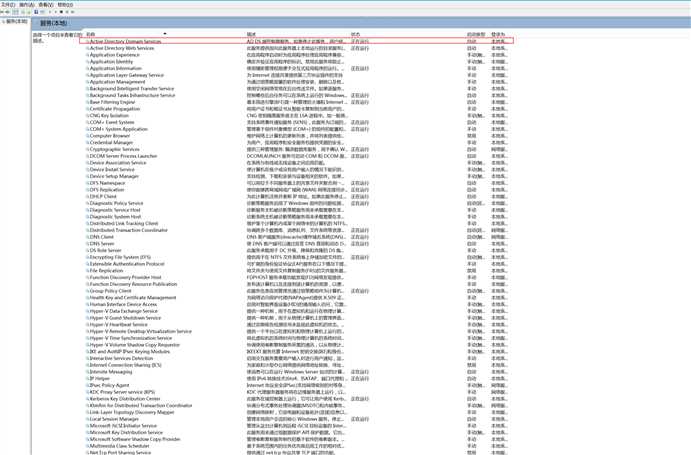Select Extensible Authentication Protocol service
Screen dimensions: 691x455
coord(127,264)
